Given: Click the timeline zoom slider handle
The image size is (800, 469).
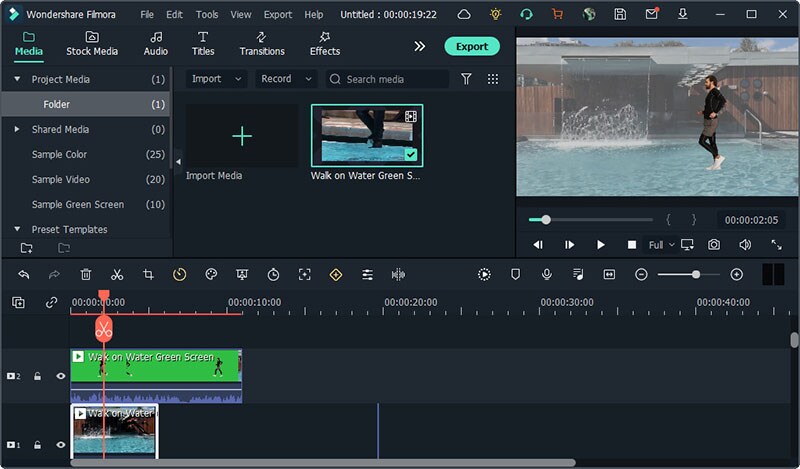Looking at the screenshot, I should point(696,274).
